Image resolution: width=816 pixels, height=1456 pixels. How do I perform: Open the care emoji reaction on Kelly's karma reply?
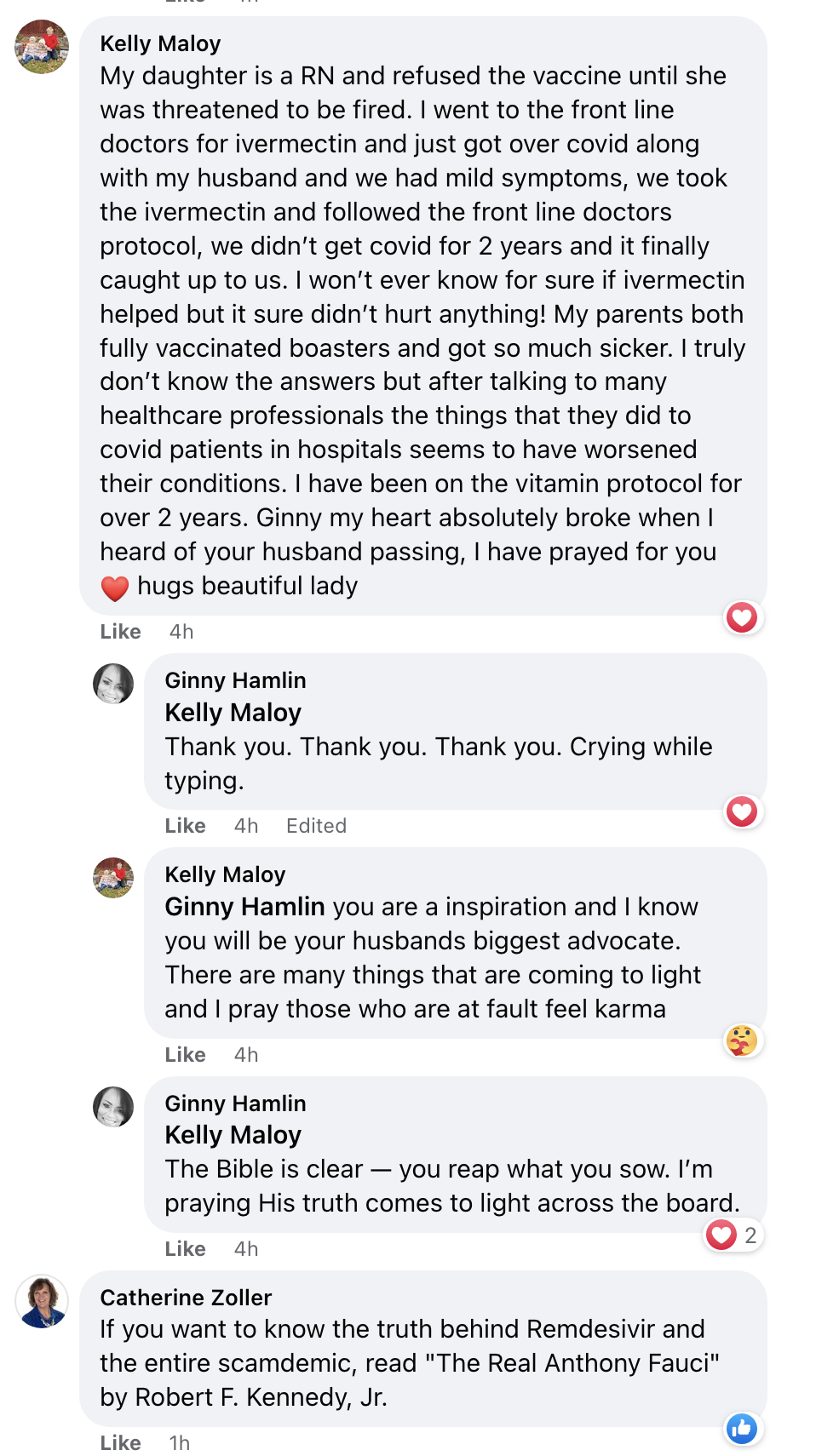coord(742,1040)
